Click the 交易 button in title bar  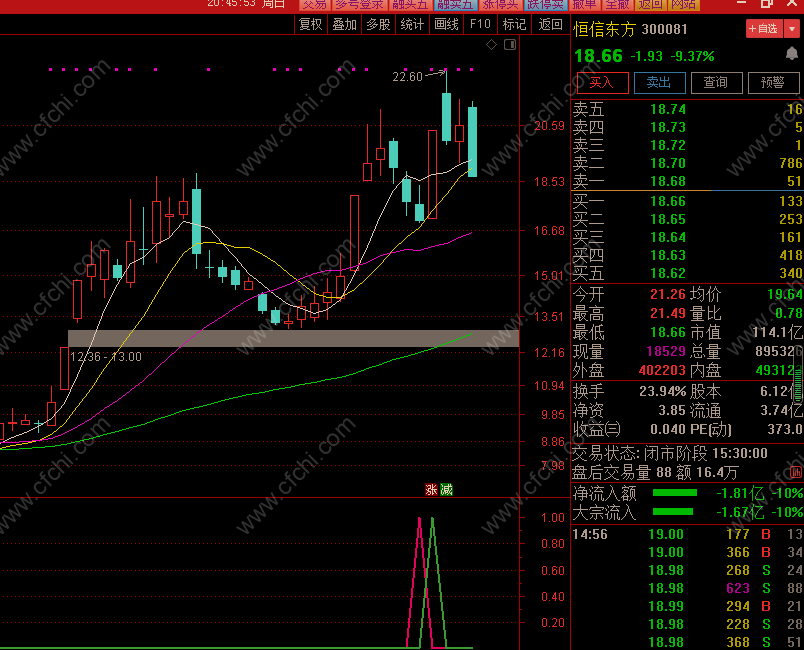click(314, 5)
